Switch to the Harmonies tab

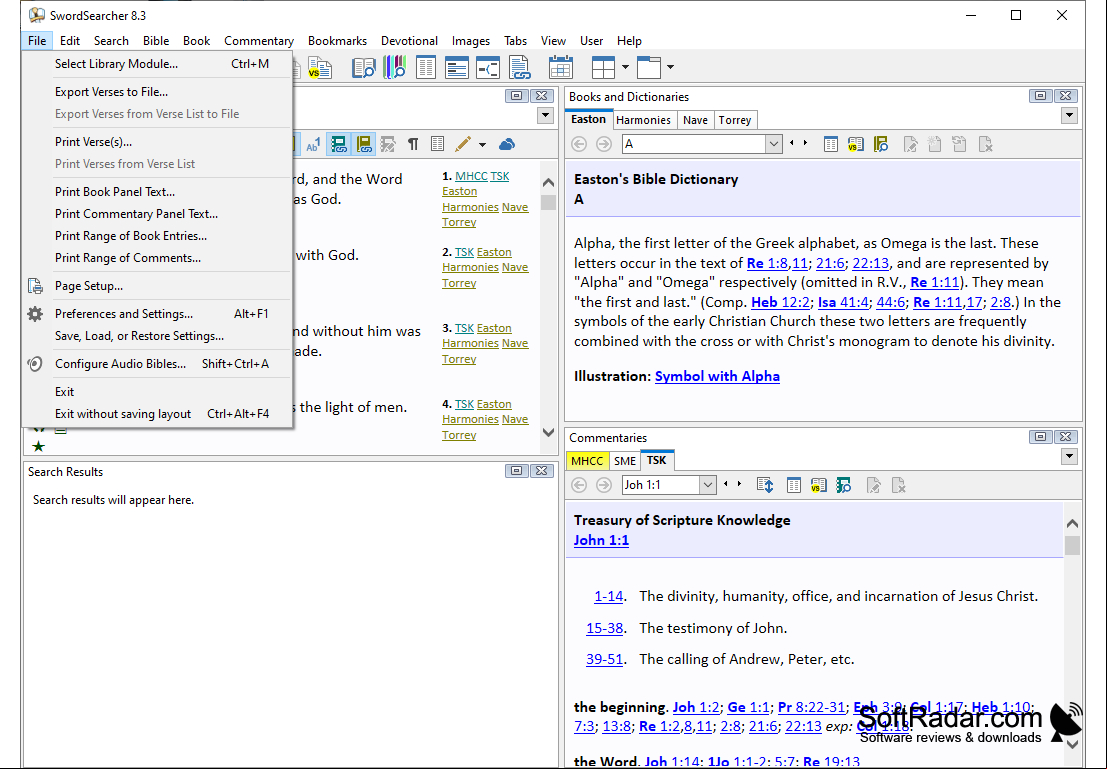[x=643, y=120]
